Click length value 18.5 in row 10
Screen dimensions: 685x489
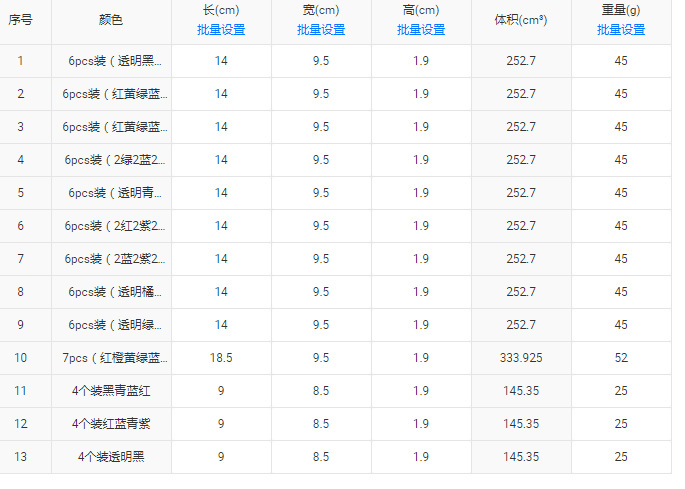(x=221, y=358)
